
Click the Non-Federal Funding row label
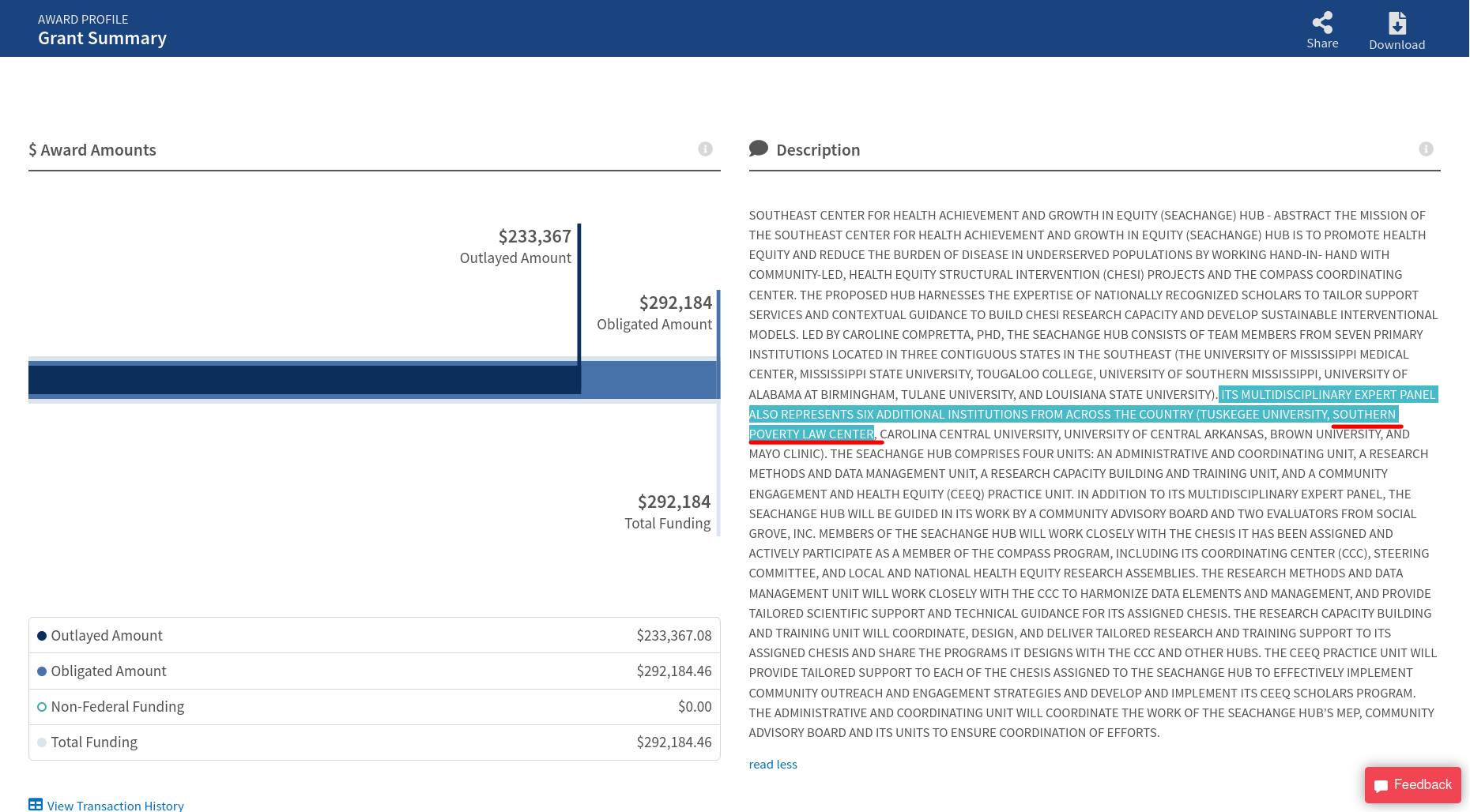(118, 707)
